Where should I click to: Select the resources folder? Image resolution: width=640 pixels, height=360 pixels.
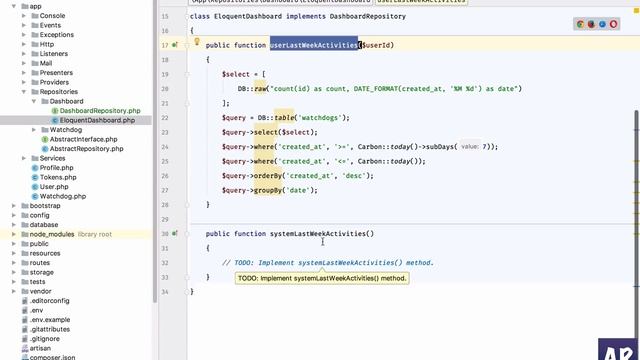(x=44, y=253)
